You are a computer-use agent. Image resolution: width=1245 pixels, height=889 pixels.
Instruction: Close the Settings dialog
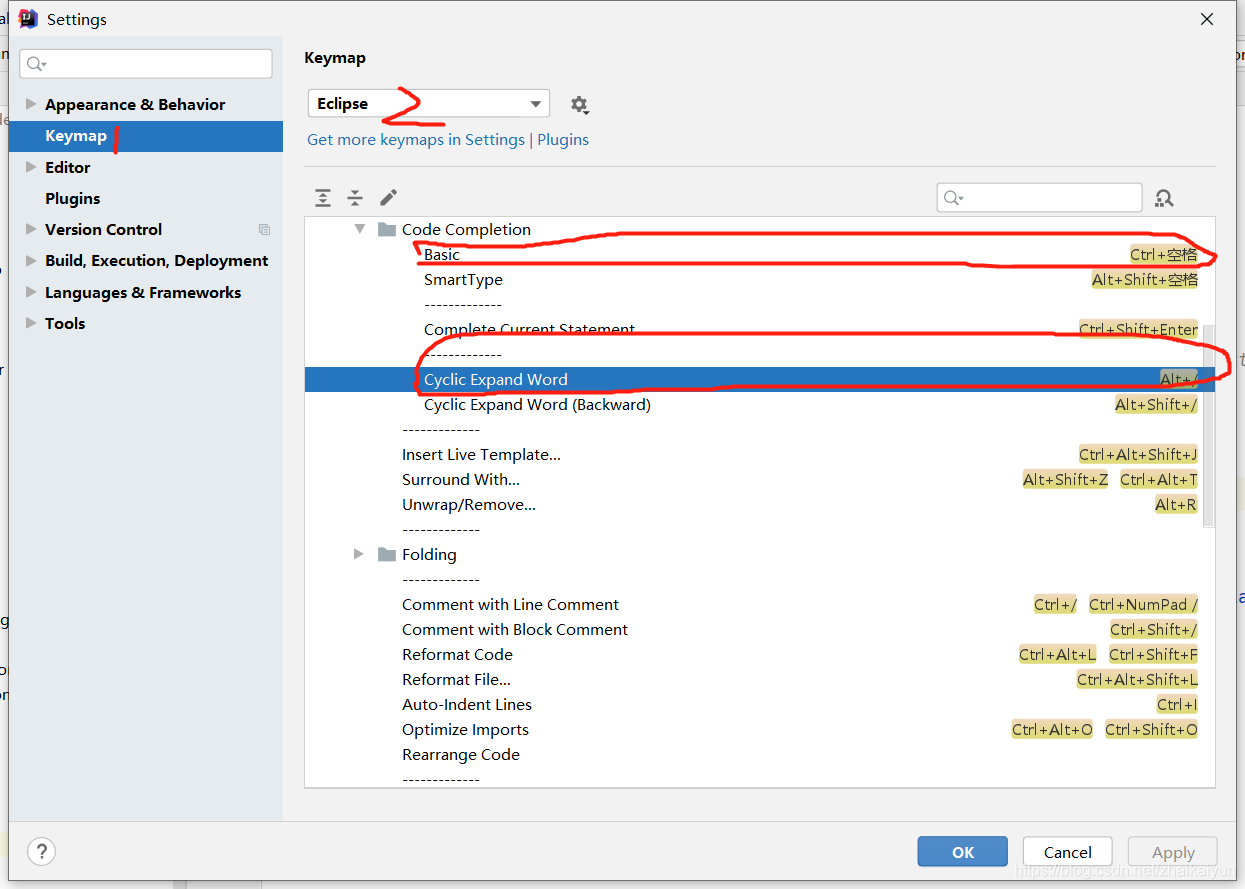pyautogui.click(x=1207, y=19)
